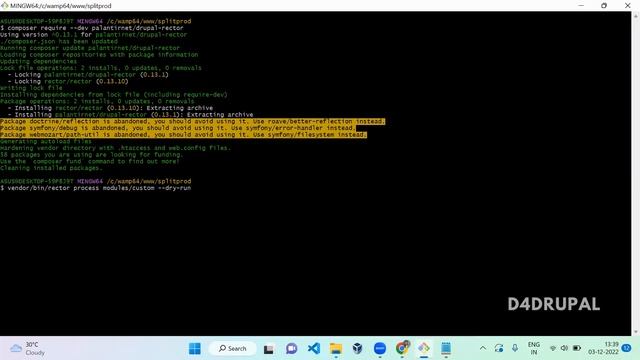Open the ENG IN language switcher
640x360 pixels.
[533, 348]
